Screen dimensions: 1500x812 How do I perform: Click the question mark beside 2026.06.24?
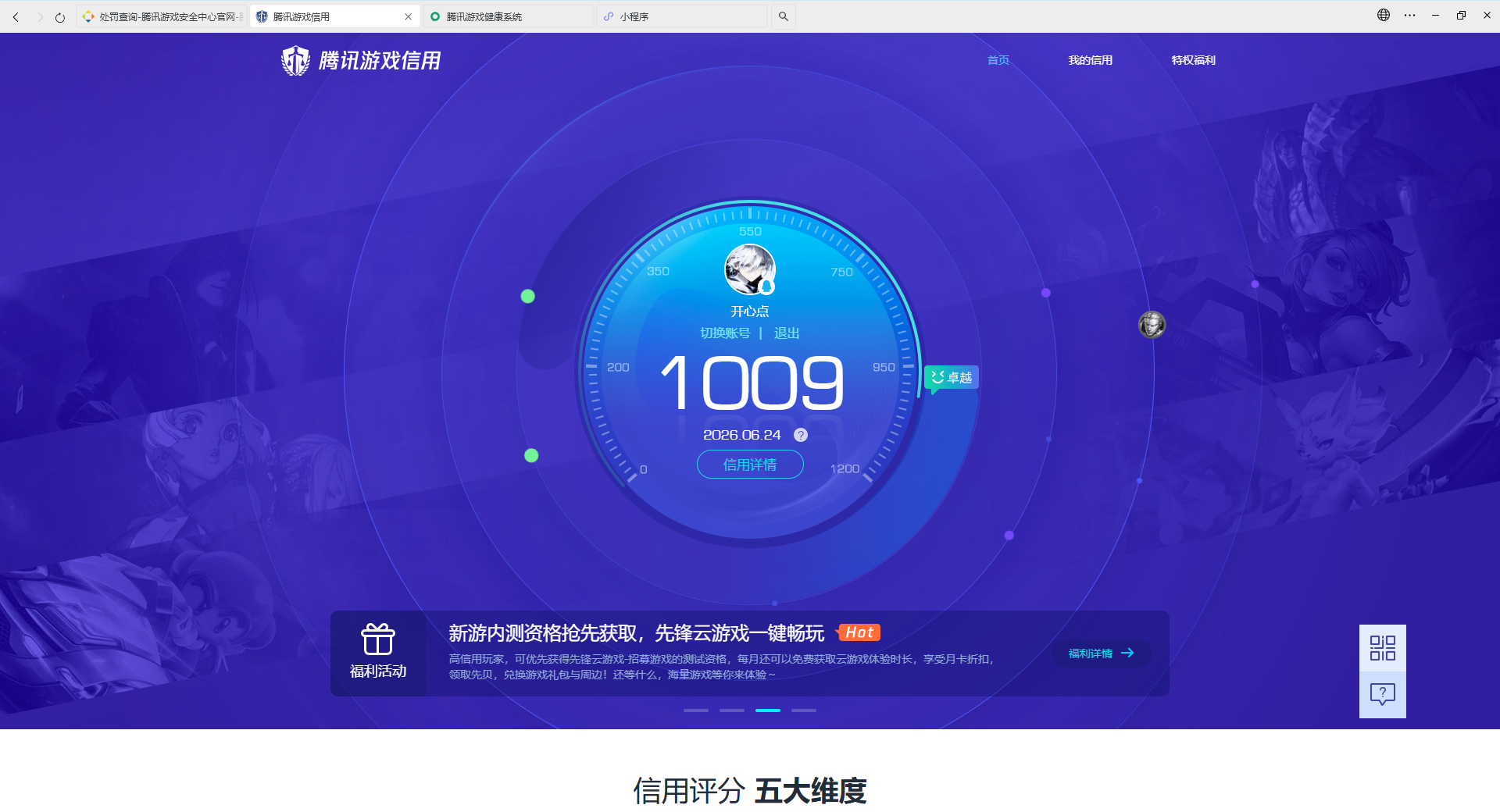pos(801,435)
